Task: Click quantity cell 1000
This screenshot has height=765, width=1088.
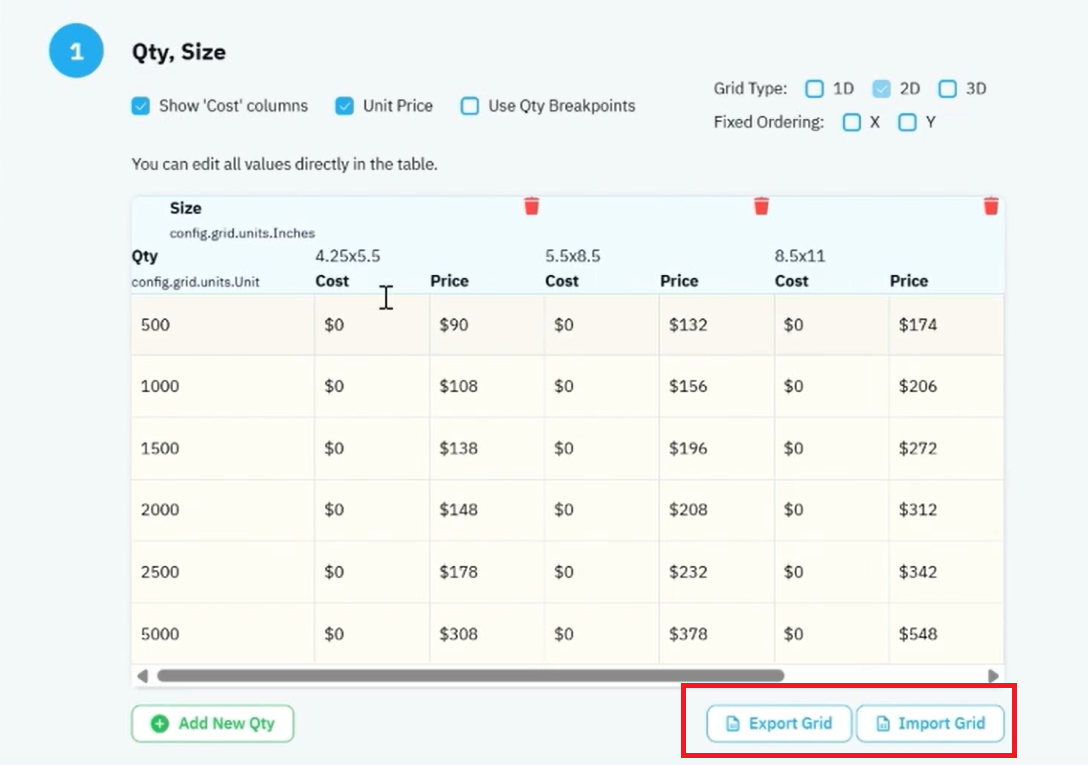Action: point(223,387)
